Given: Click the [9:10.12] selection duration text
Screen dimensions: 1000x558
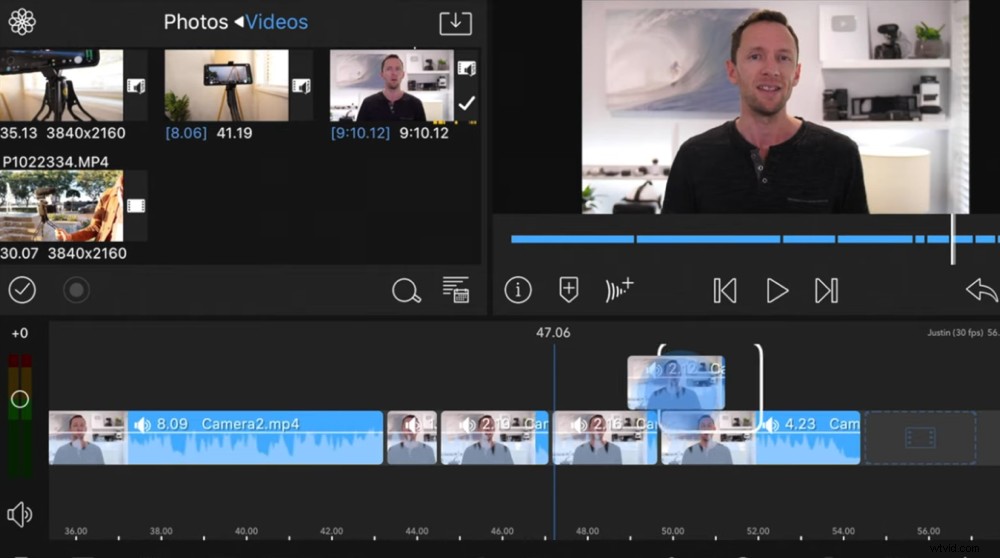Looking at the screenshot, I should pyautogui.click(x=360, y=133).
